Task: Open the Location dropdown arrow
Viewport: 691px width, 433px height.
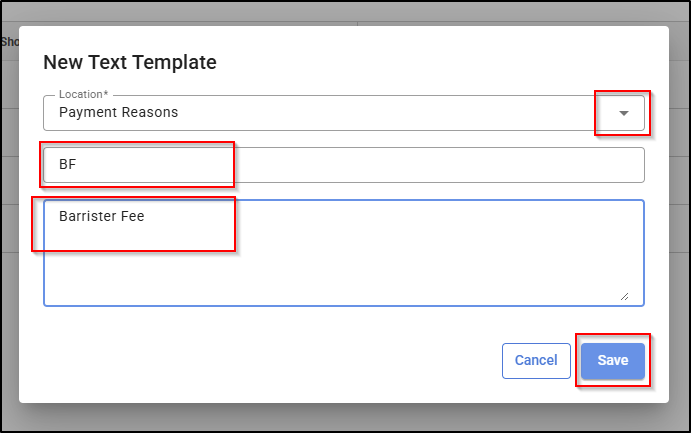Action: (624, 113)
